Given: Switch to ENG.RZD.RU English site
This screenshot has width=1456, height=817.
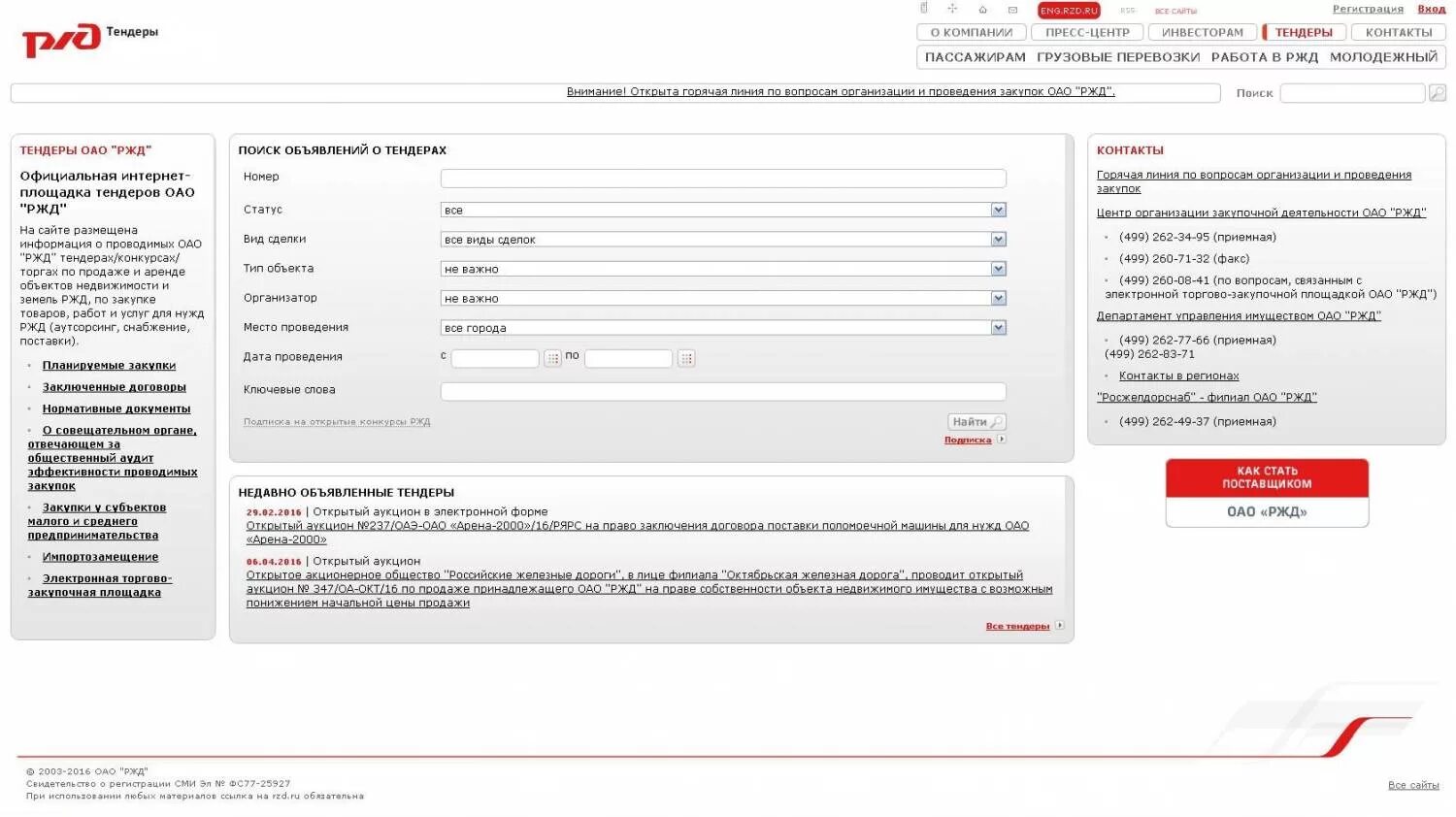Looking at the screenshot, I should (x=1069, y=11).
